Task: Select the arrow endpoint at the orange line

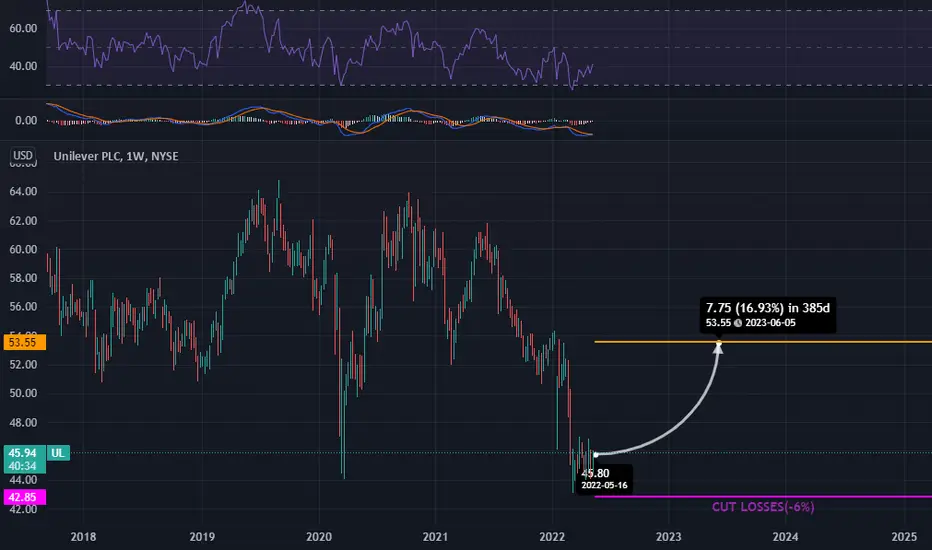Action: [719, 342]
